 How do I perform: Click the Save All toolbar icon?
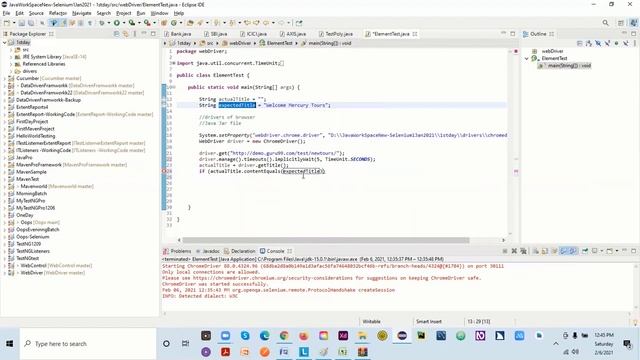pyautogui.click(x=31, y=23)
